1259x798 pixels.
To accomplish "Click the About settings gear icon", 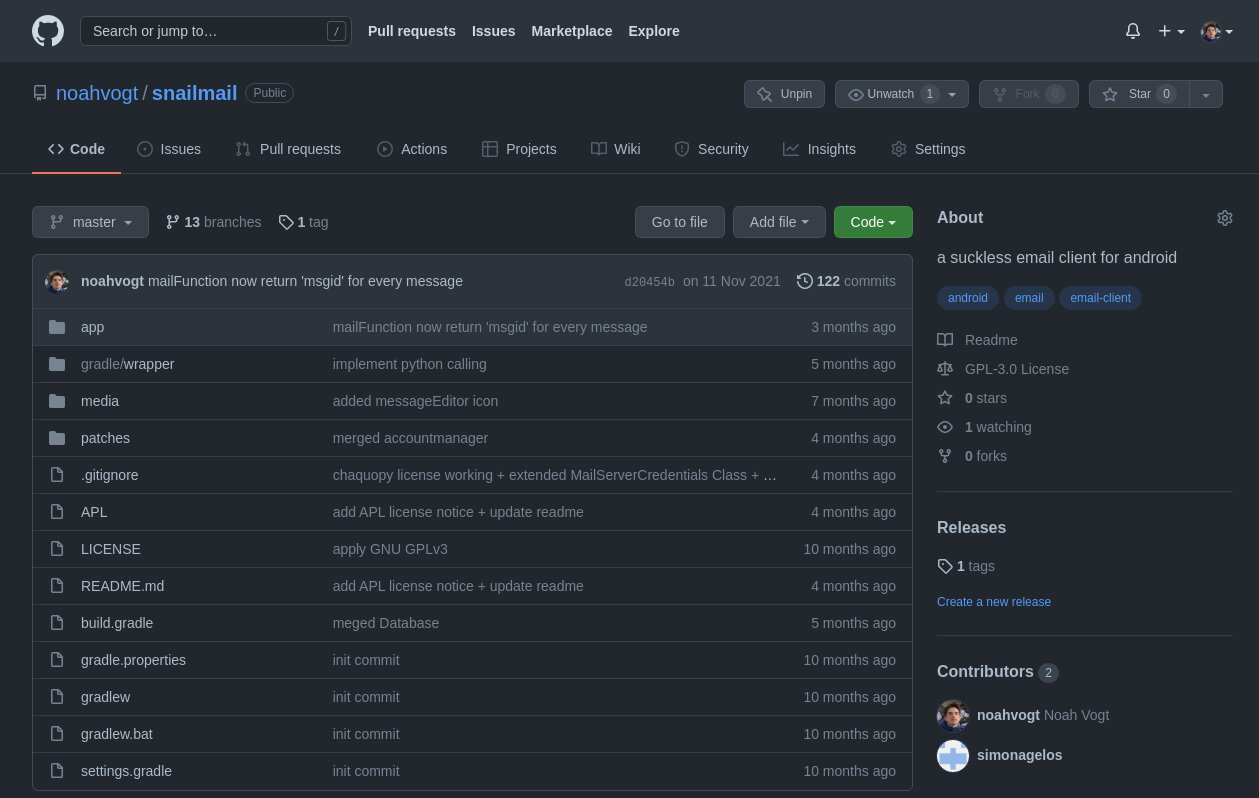I will point(1224,218).
